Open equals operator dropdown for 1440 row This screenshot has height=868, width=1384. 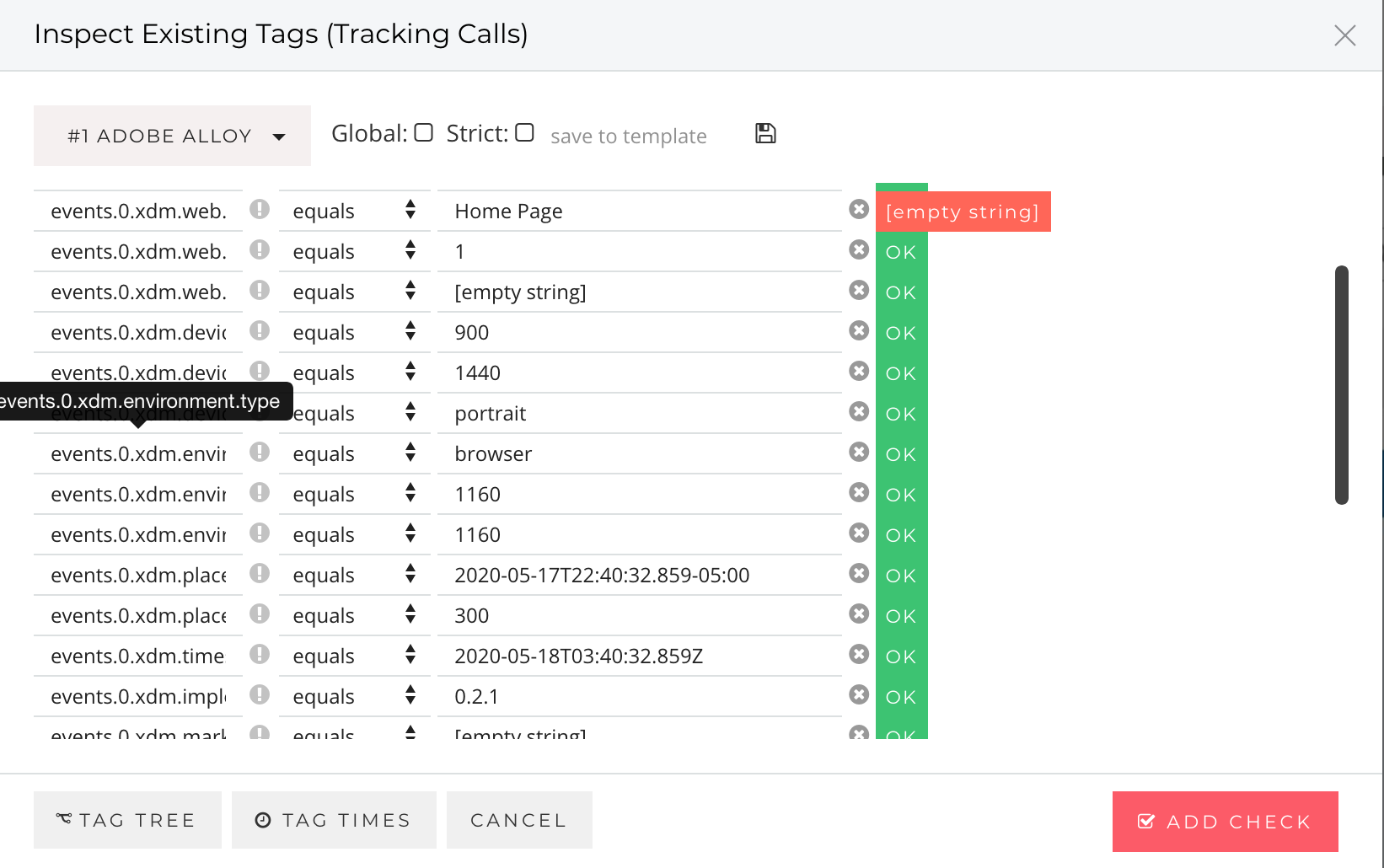[355, 372]
